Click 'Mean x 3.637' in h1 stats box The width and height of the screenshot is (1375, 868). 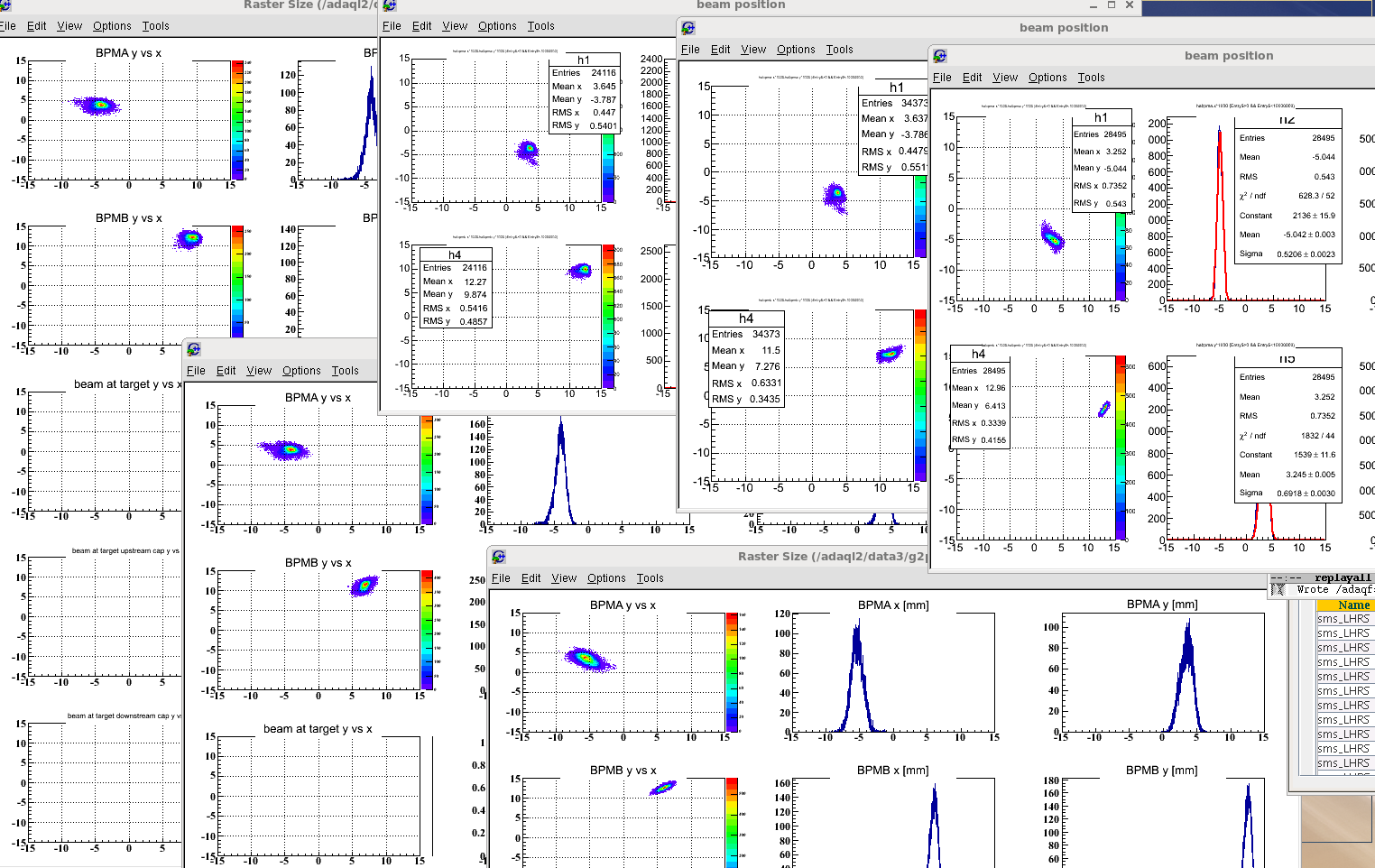[x=894, y=118]
